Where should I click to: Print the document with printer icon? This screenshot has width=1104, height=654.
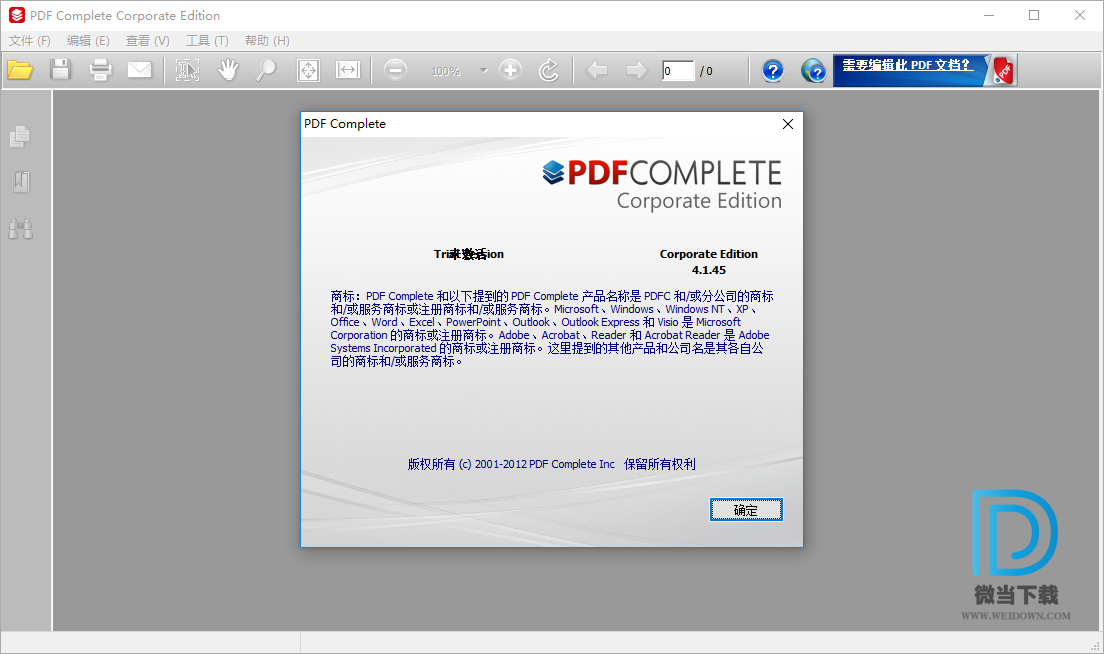pos(100,70)
